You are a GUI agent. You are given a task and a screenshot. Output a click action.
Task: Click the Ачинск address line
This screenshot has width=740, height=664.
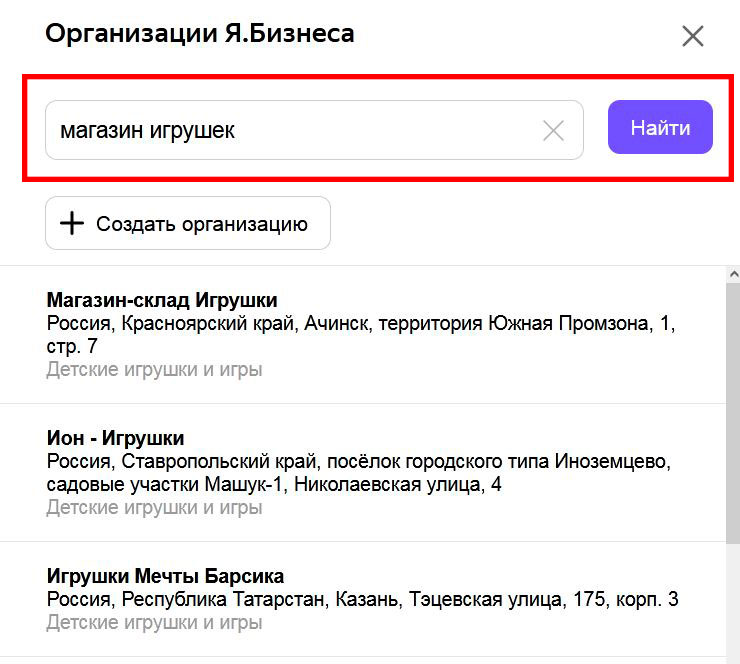click(x=361, y=335)
